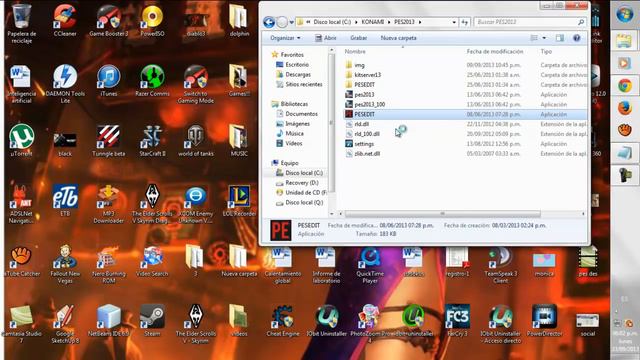Click the Fallout New Vegas desktop icon
This screenshot has height=360, width=640.
pos(65,264)
